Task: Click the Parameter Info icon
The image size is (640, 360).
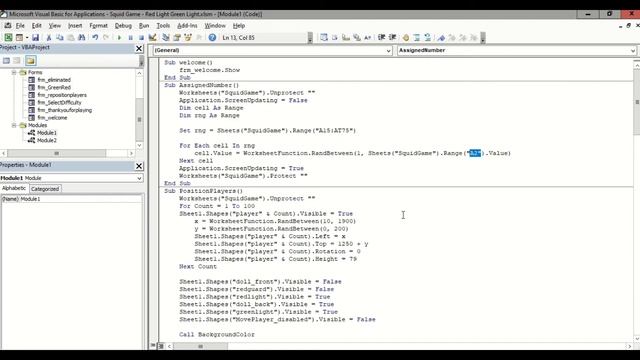Action: [357, 38]
